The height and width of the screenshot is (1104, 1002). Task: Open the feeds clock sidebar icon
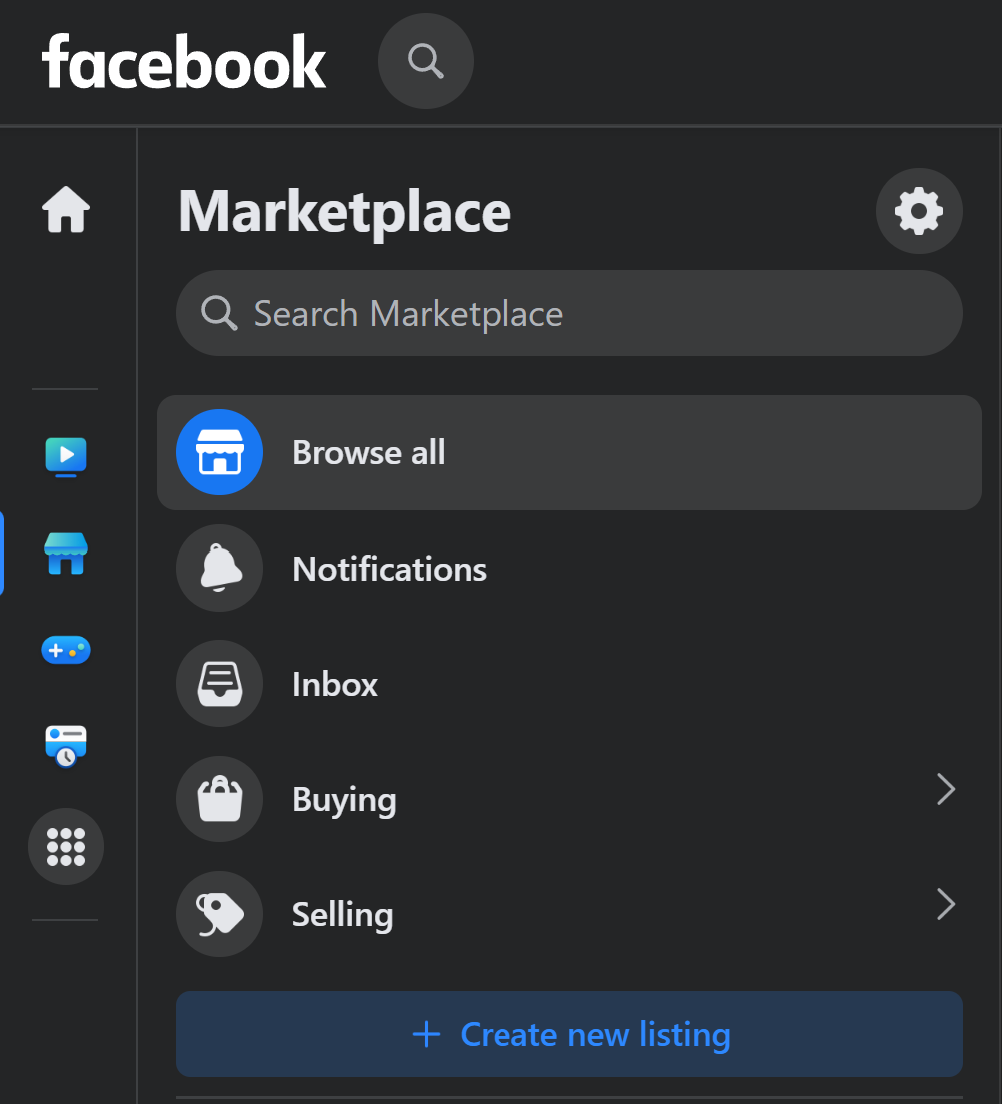coord(66,746)
